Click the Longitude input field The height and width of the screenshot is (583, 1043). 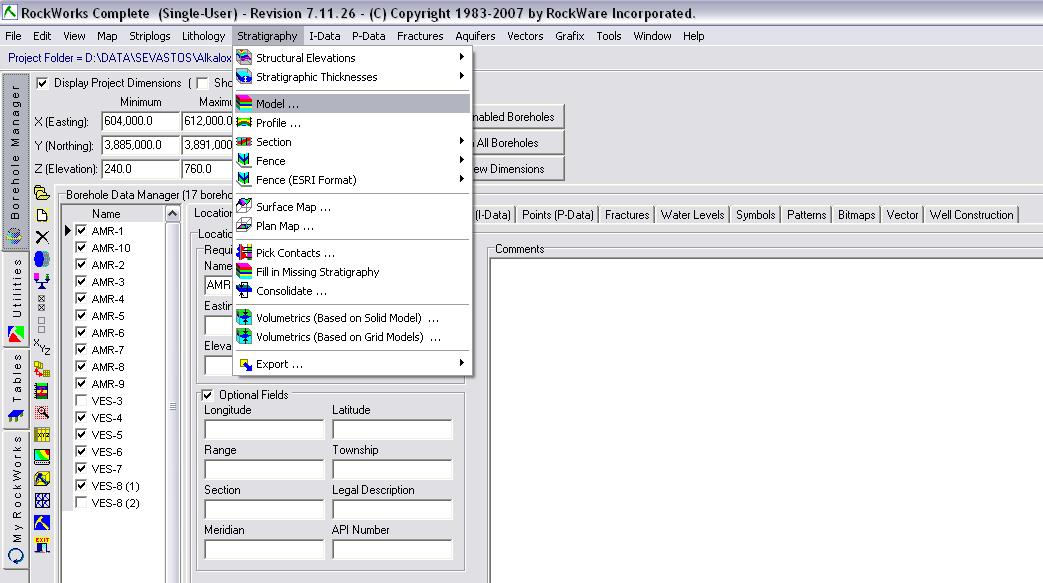tap(264, 429)
